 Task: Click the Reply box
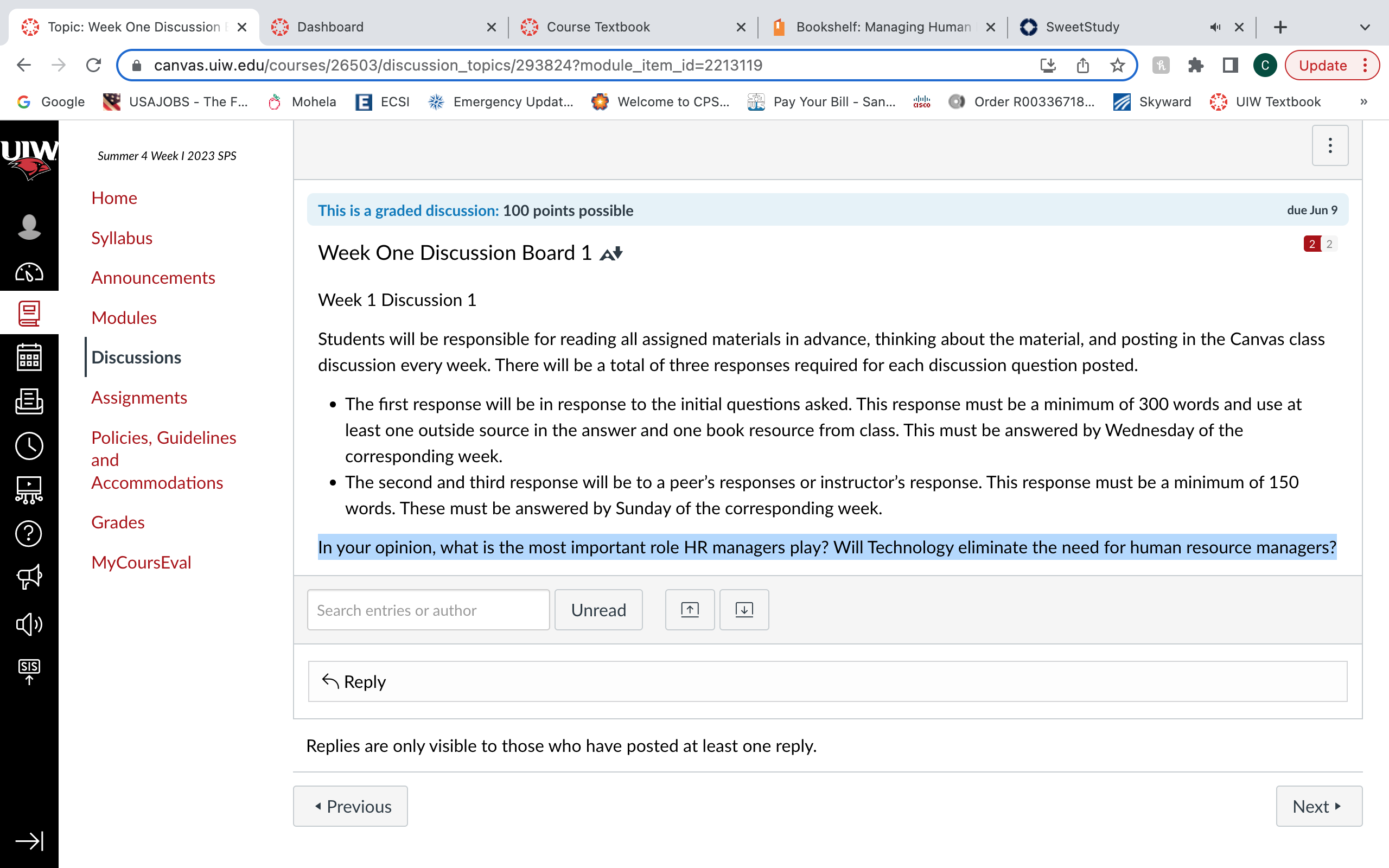pyautogui.click(x=827, y=681)
